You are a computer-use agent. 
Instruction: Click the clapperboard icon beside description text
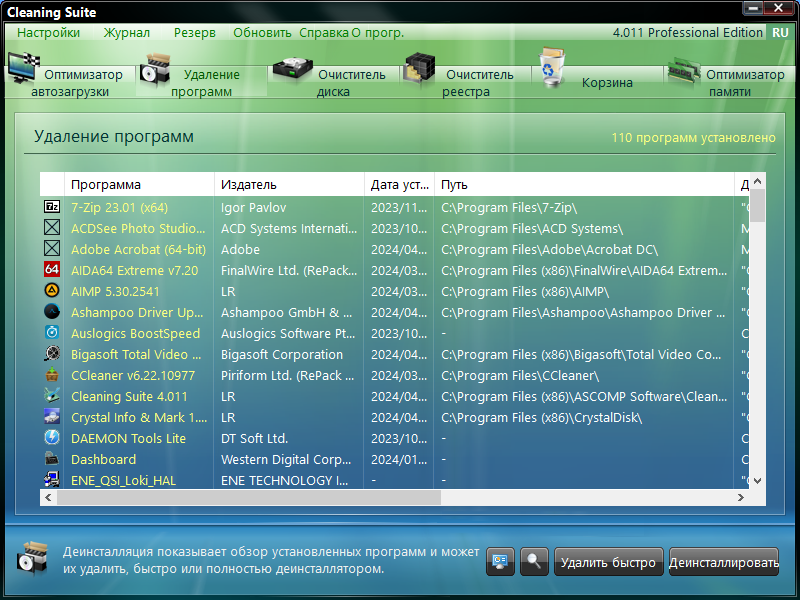pos(33,559)
